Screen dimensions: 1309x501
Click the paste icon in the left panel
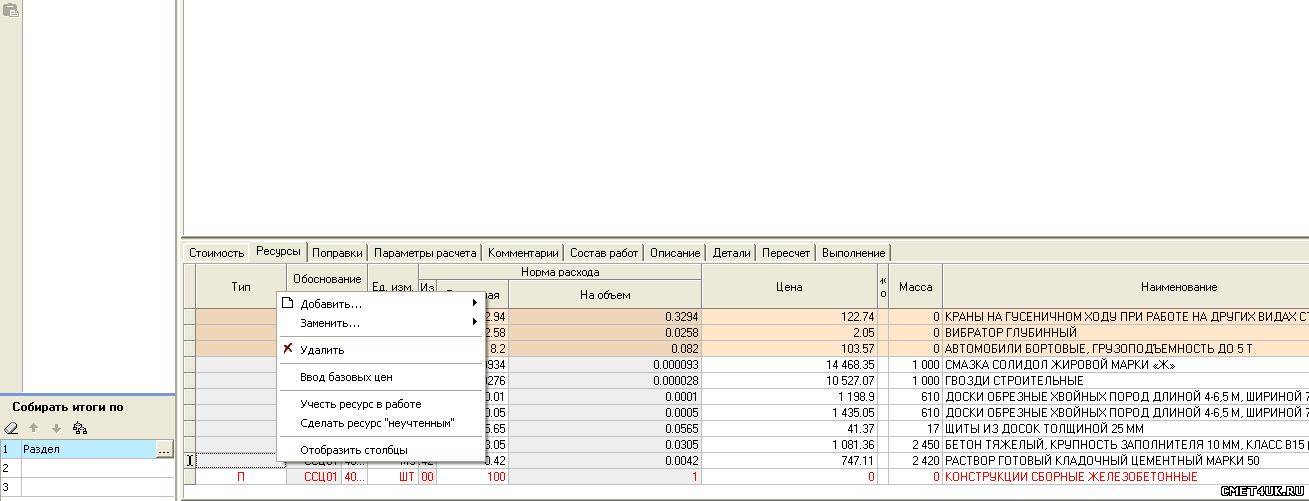pyautogui.click(x=11, y=10)
